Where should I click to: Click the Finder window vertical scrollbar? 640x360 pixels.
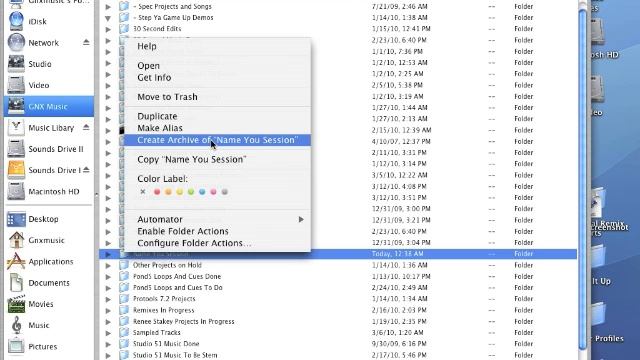[x=582, y=180]
